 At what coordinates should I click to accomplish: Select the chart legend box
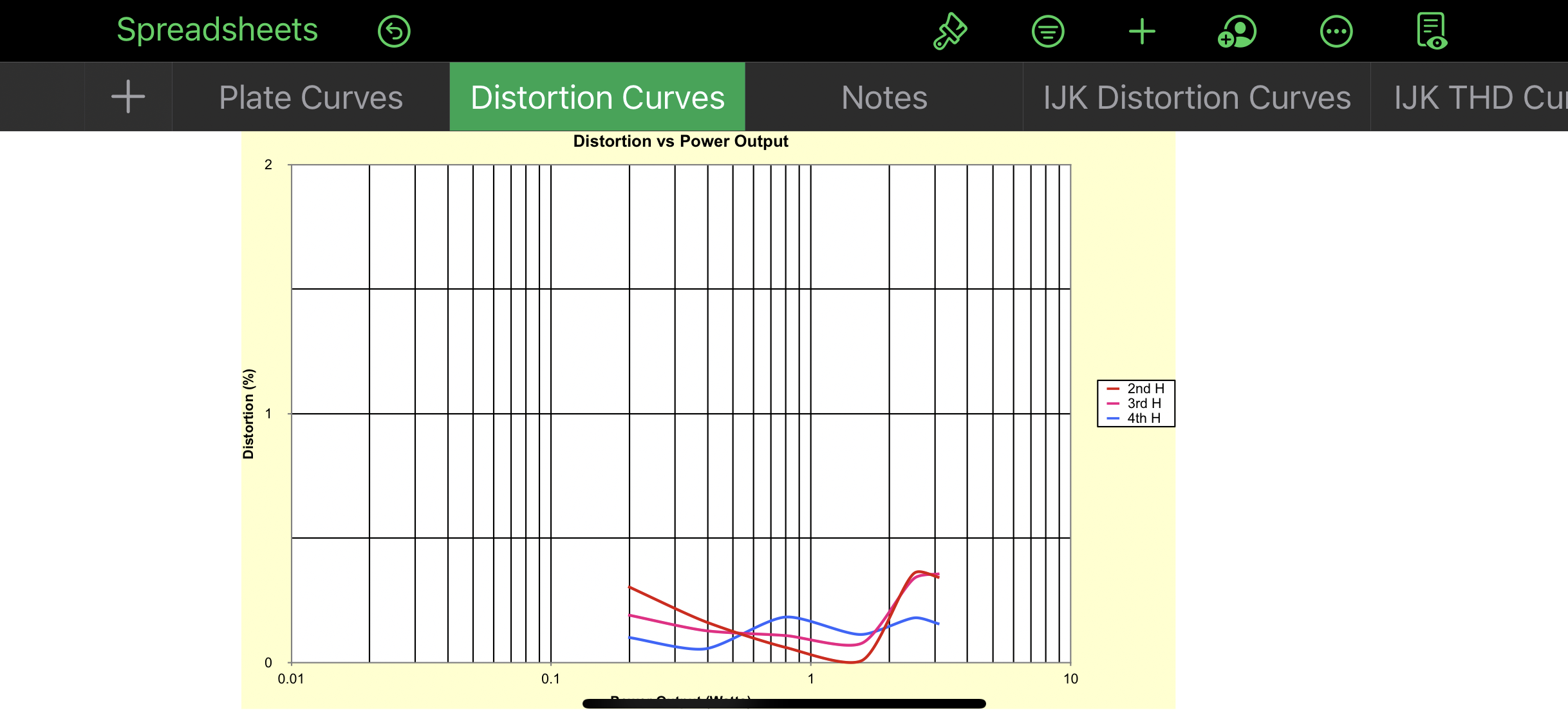point(1135,404)
